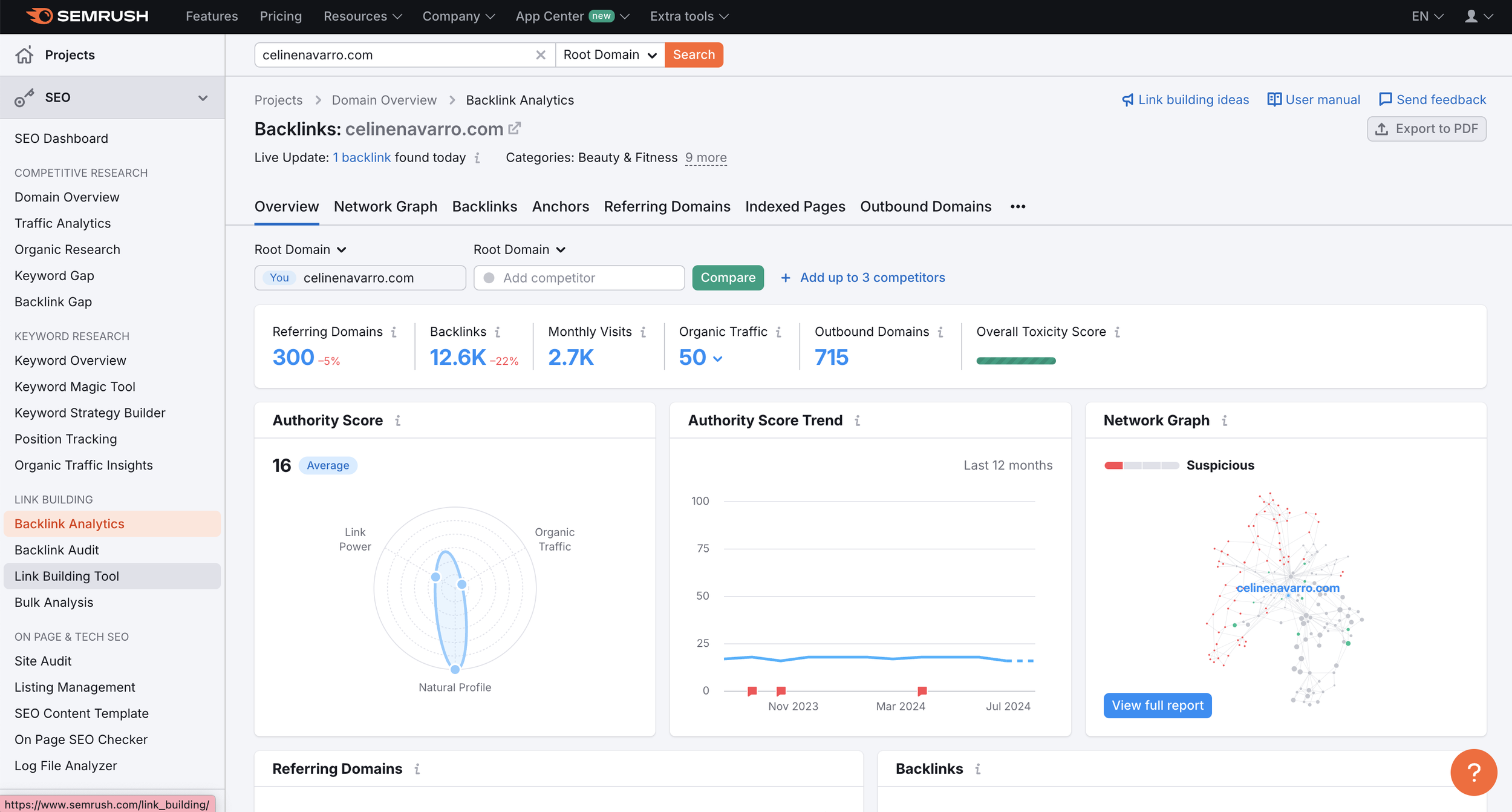Switch to the Anchors tab
This screenshot has width=1512, height=812.
[x=560, y=206]
